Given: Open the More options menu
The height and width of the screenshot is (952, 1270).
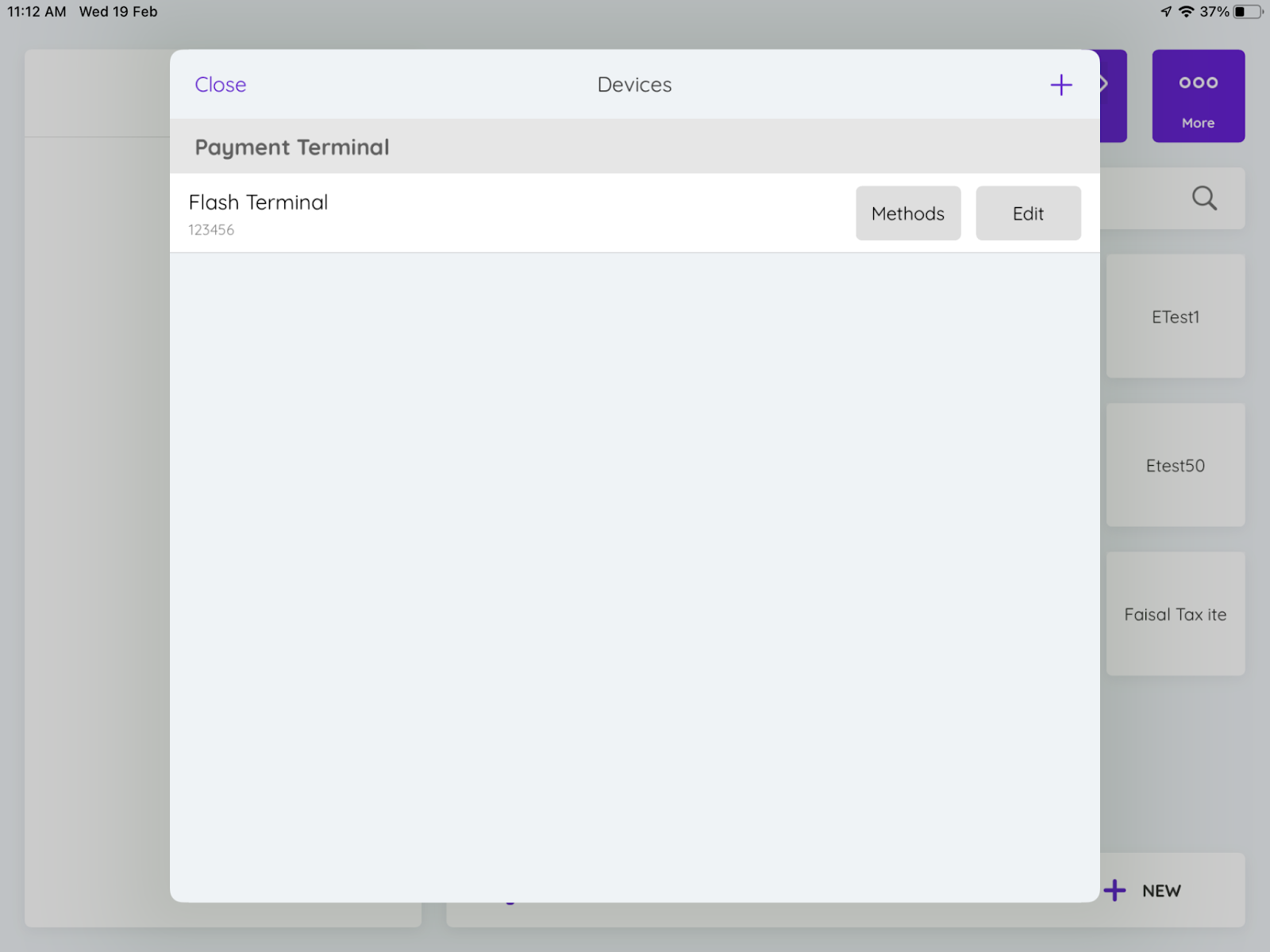Looking at the screenshot, I should (1198, 96).
